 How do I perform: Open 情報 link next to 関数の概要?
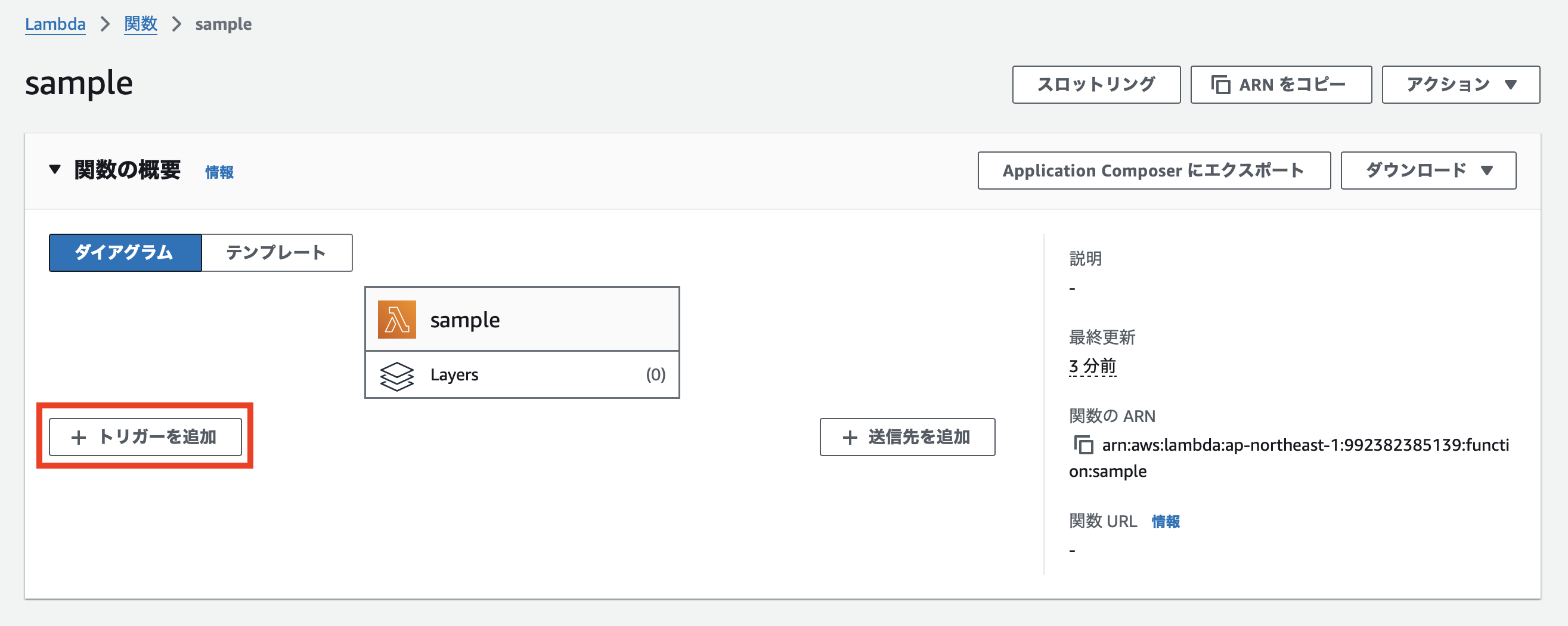(219, 172)
